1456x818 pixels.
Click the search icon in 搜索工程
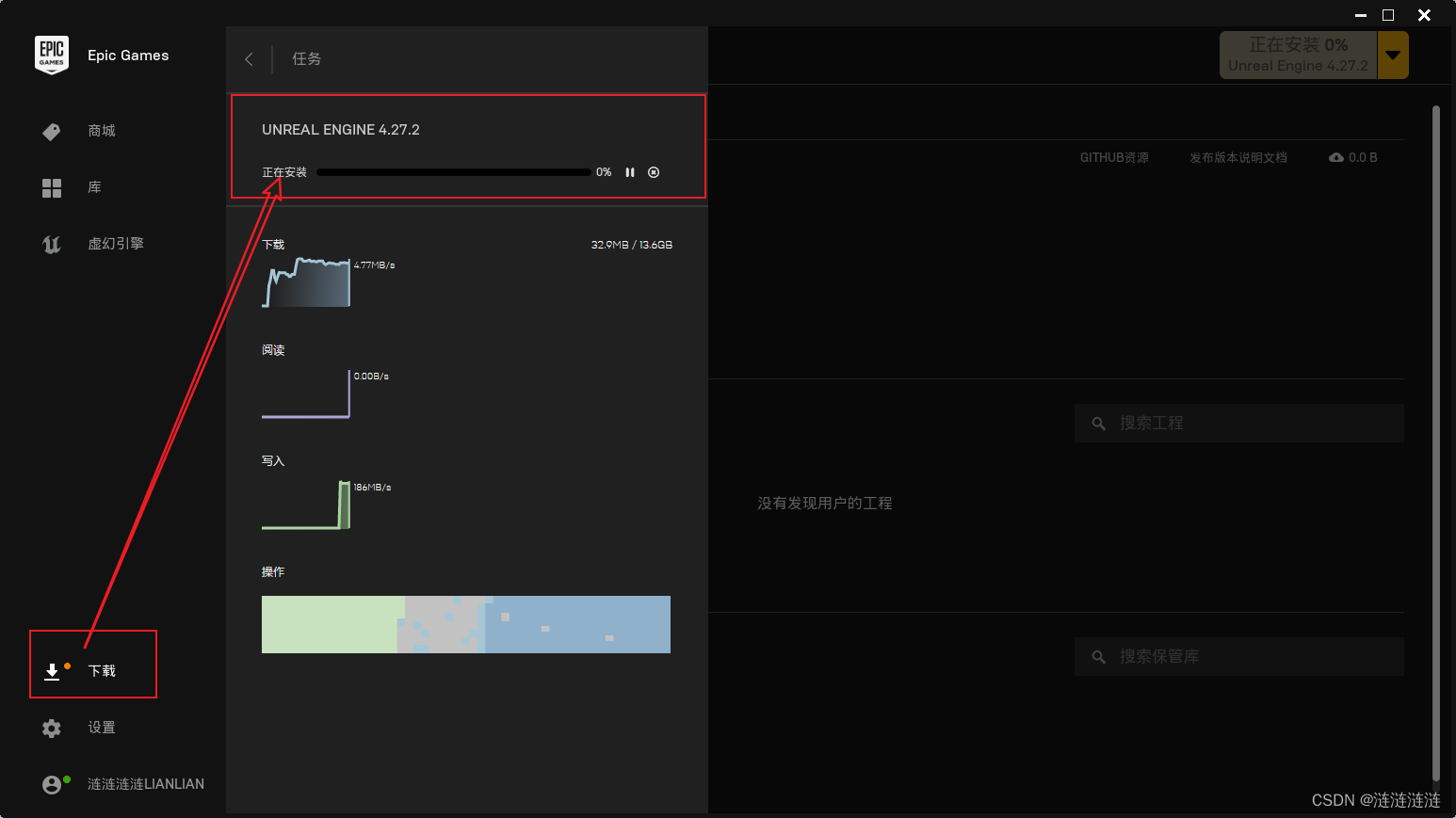click(1098, 424)
